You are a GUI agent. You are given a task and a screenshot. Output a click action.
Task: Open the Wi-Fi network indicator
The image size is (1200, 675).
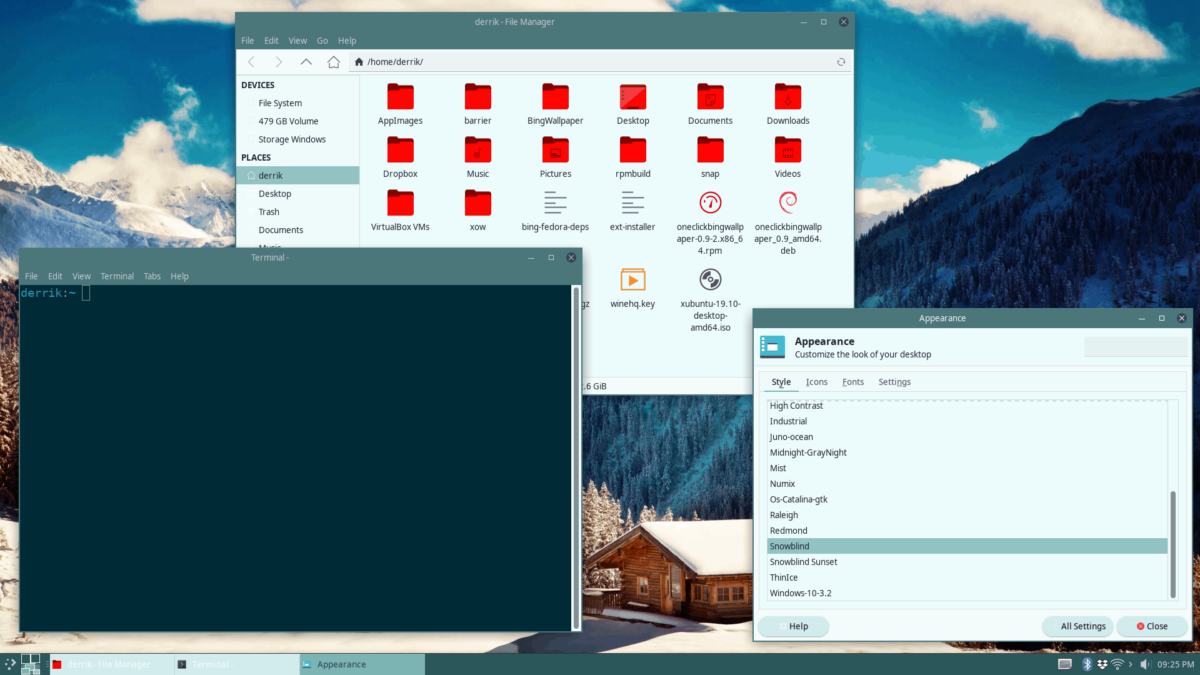1117,664
